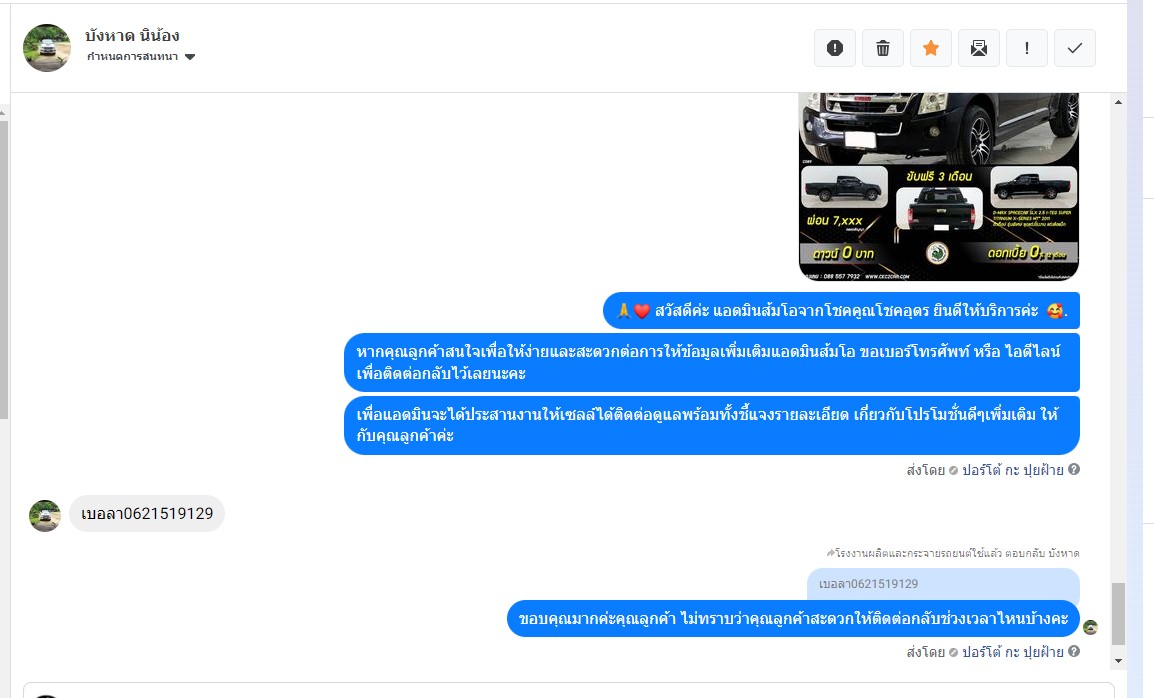Open บังหาด นิน้อง profile picture in header
Screen dimensions: 1154x698
tap(47, 48)
